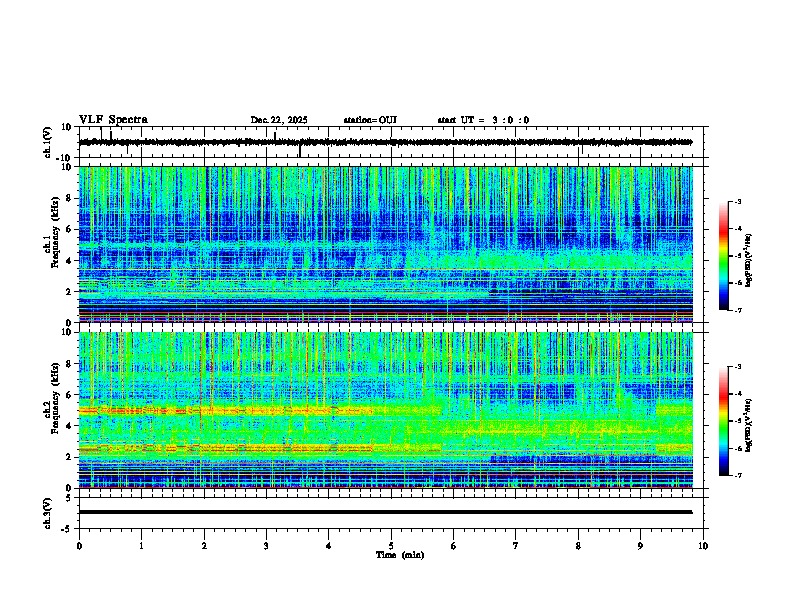792x612 pixels.
Task: Click the "-7" label on lower colorbar
Action: click(737, 476)
